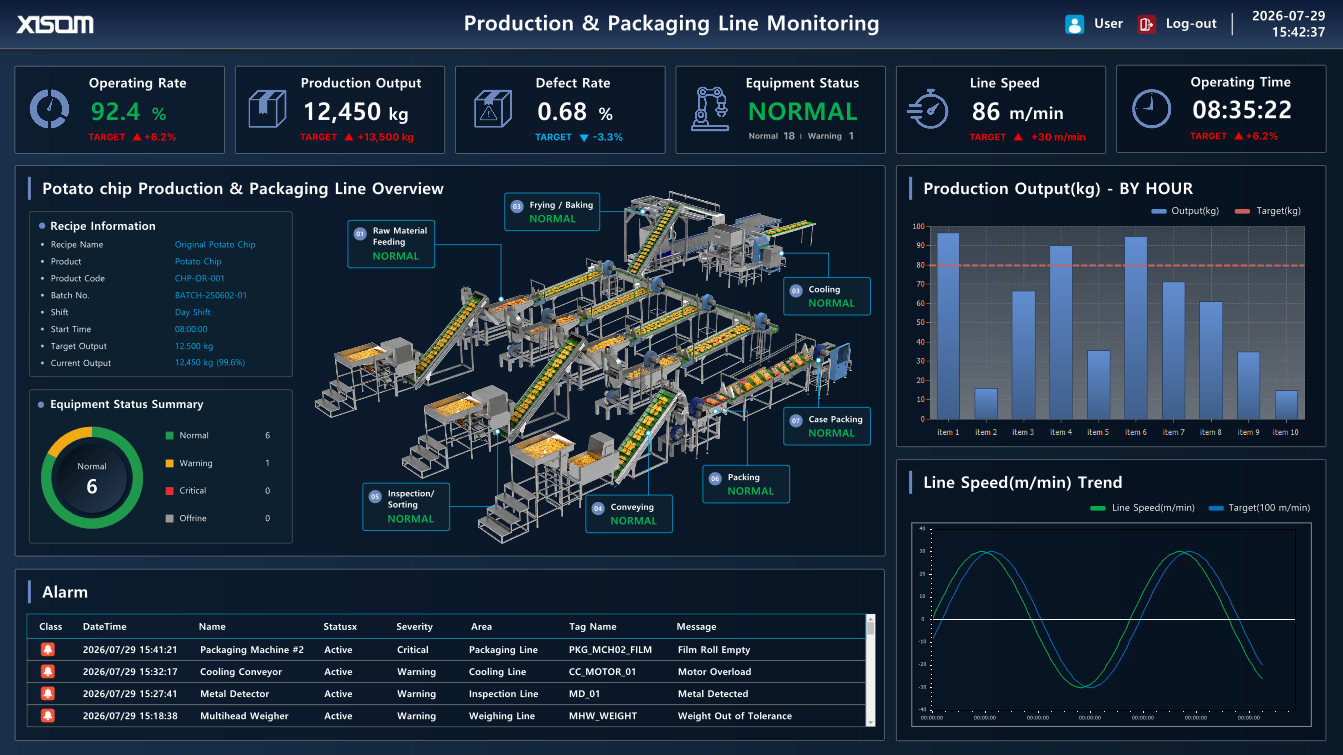Click the alarm bell for Multihead Weigher
The width and height of the screenshot is (1343, 755).
[x=48, y=716]
